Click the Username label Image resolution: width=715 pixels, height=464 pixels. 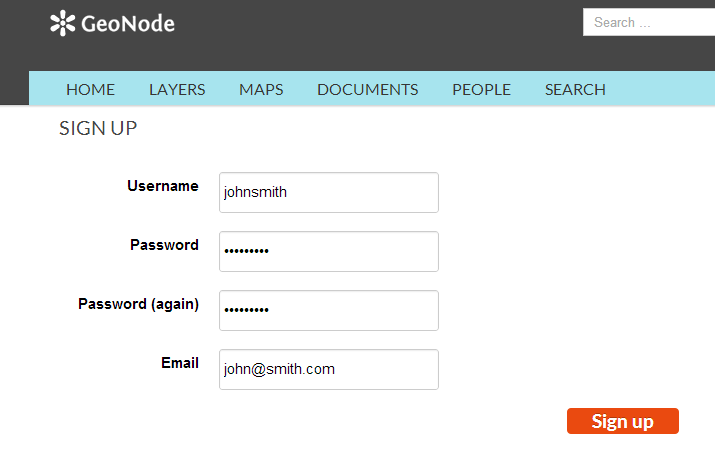pyautogui.click(x=163, y=186)
